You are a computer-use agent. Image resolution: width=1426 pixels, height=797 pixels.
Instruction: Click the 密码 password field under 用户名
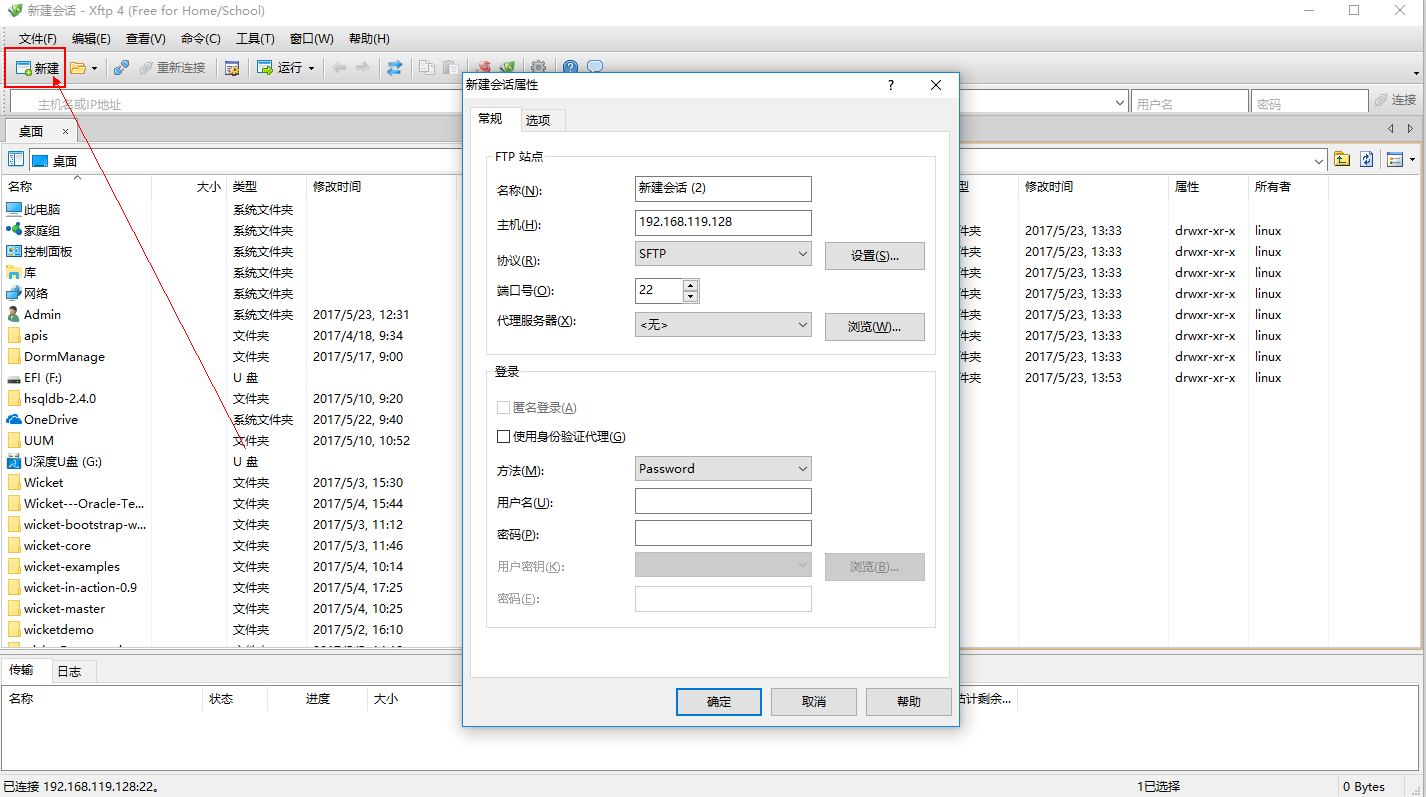point(723,533)
